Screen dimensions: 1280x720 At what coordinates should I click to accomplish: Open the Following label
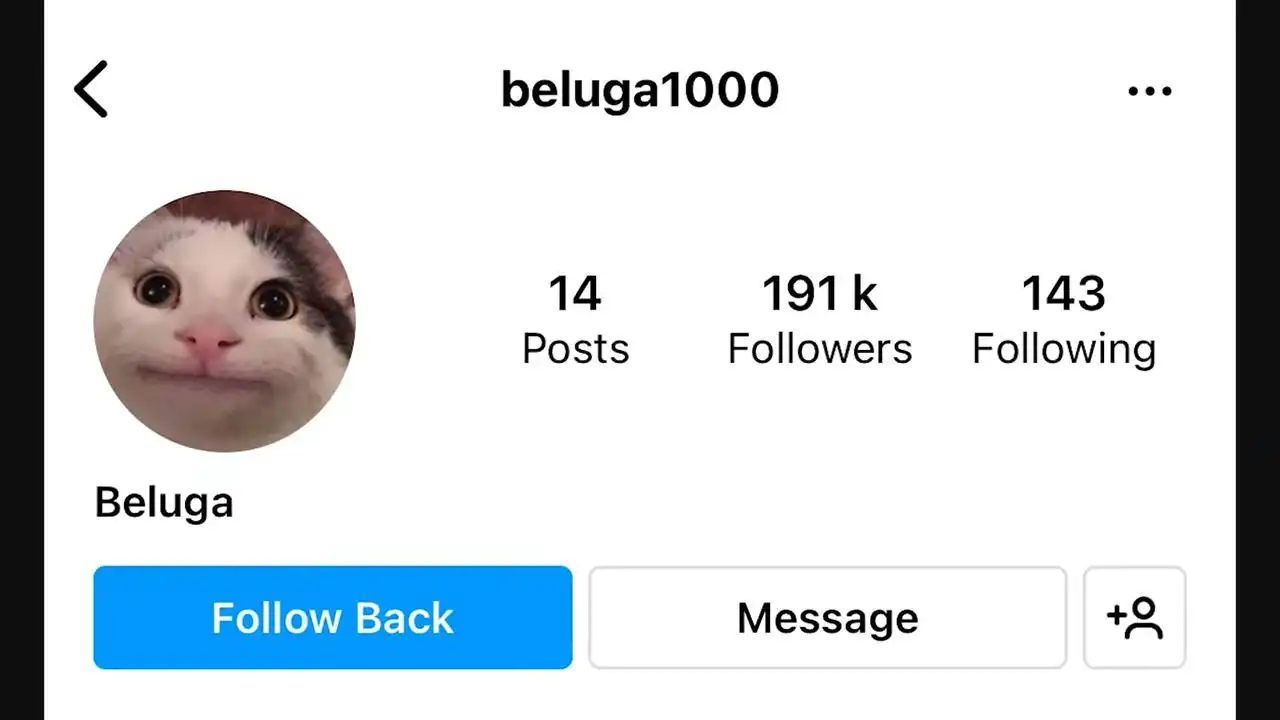(x=1064, y=350)
